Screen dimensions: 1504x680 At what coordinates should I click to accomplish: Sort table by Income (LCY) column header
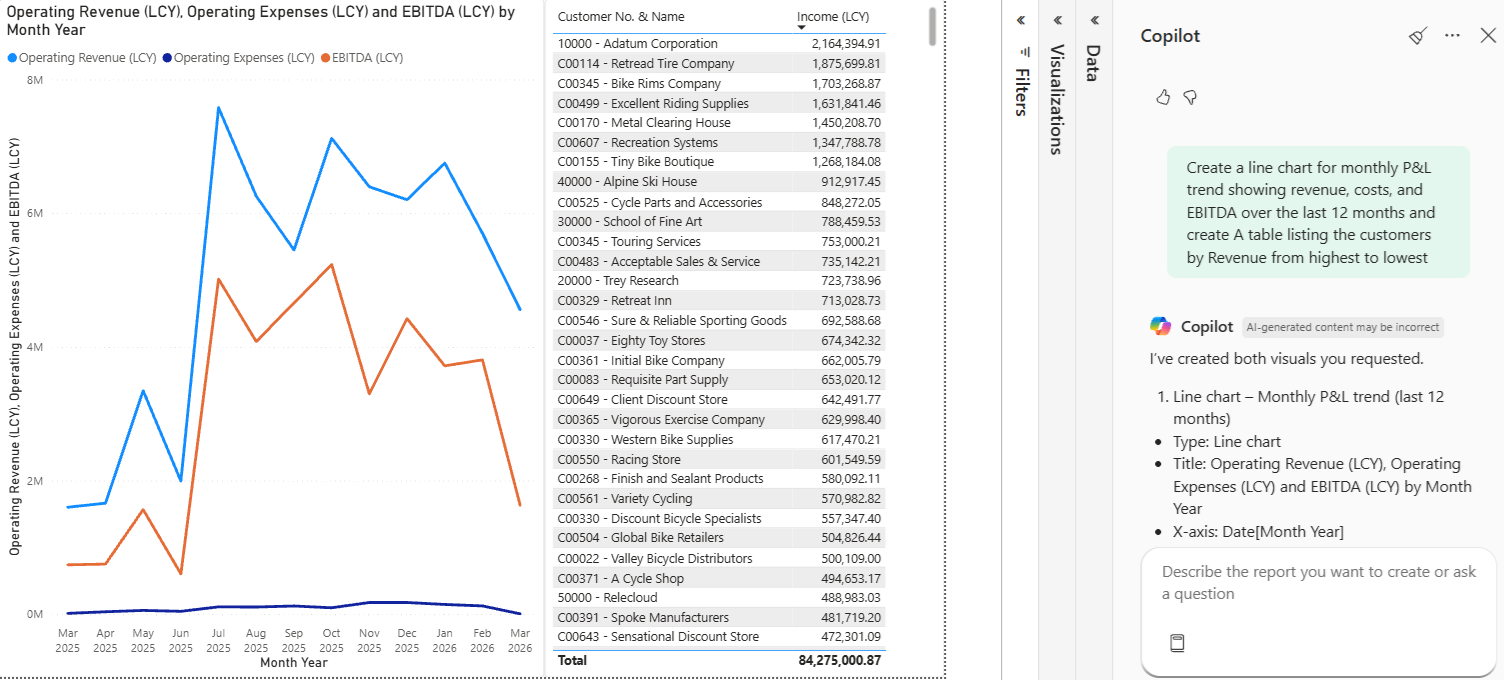click(x=832, y=17)
